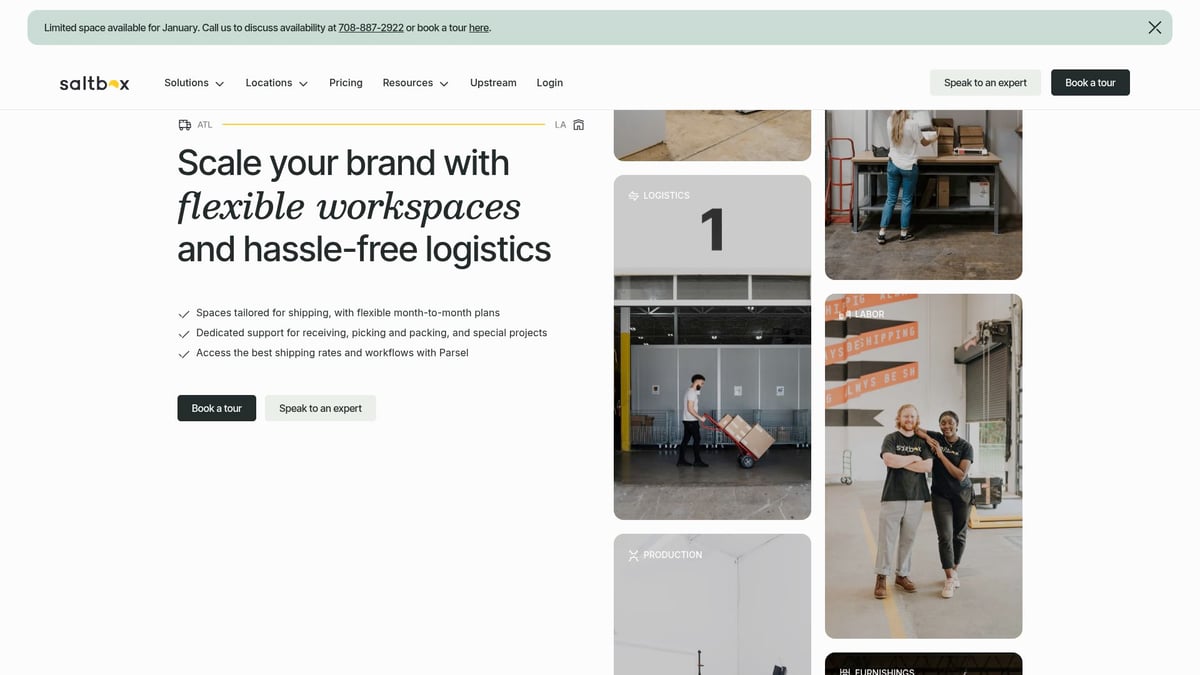Click the Book a tour button

[x=1090, y=82]
